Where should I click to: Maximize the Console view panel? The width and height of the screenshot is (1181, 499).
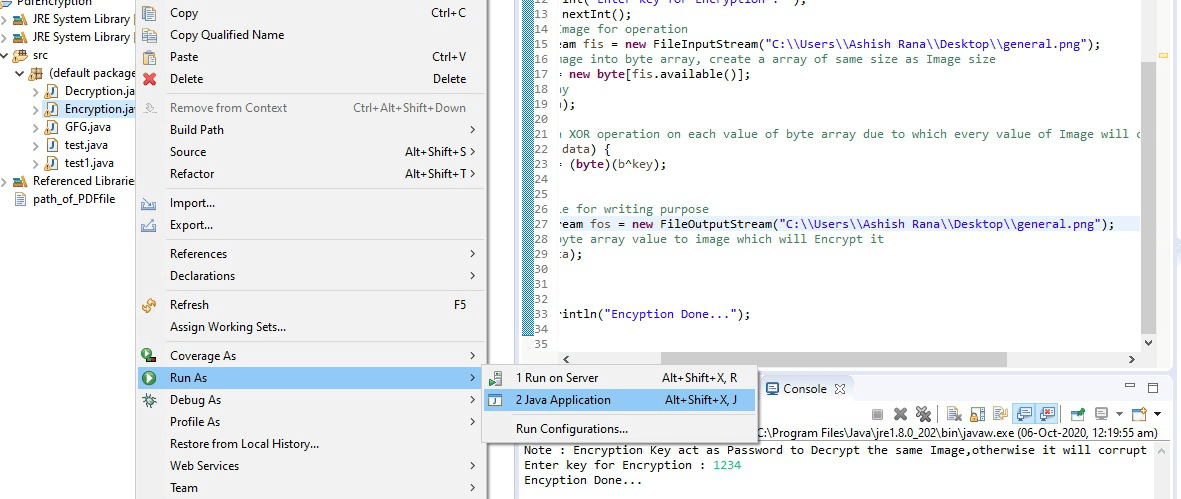click(1152, 388)
